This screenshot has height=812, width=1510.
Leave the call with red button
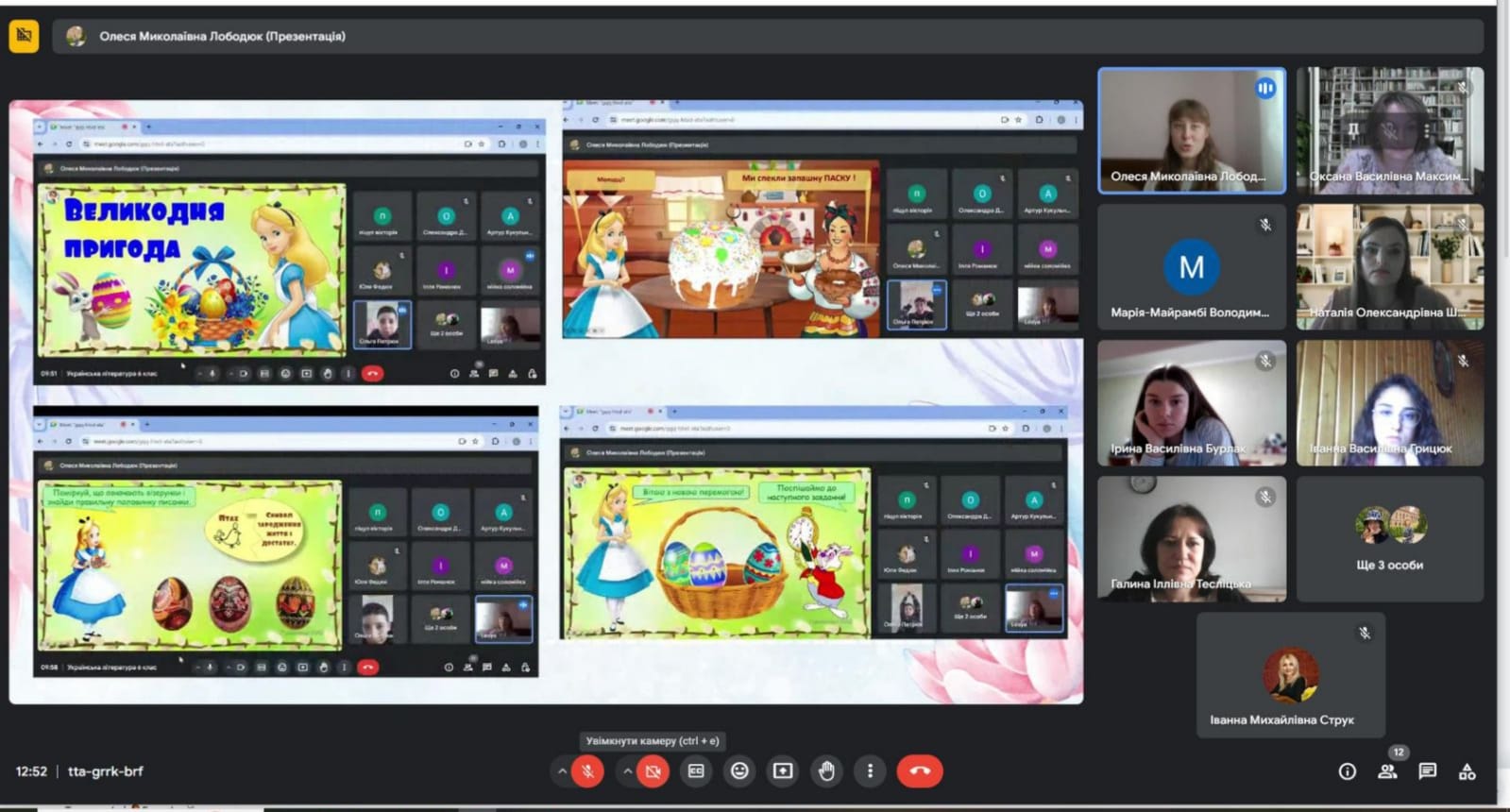coord(919,771)
